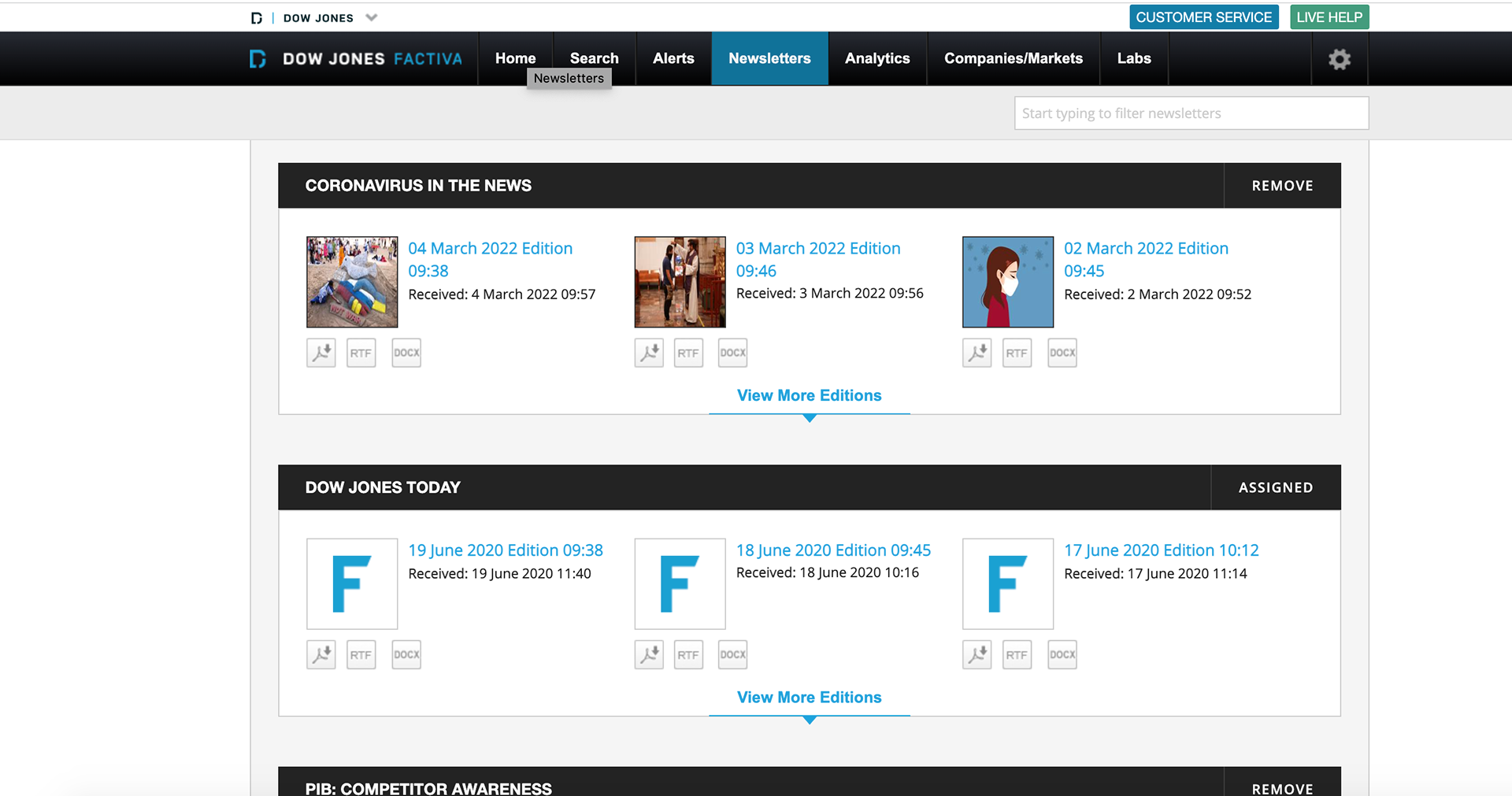
Task: Download PDF of 17 June 2020 Edition
Action: [976, 654]
